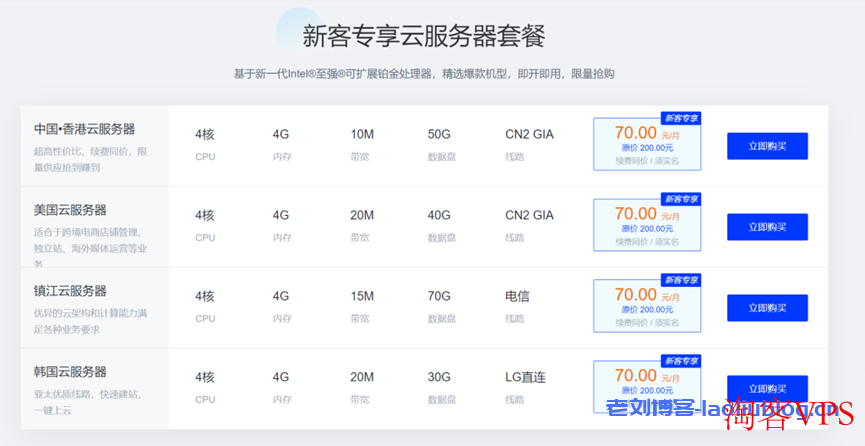Click the 70.00 price in Hong Kong row
Screen dimensions: 865x446
click(x=635, y=132)
